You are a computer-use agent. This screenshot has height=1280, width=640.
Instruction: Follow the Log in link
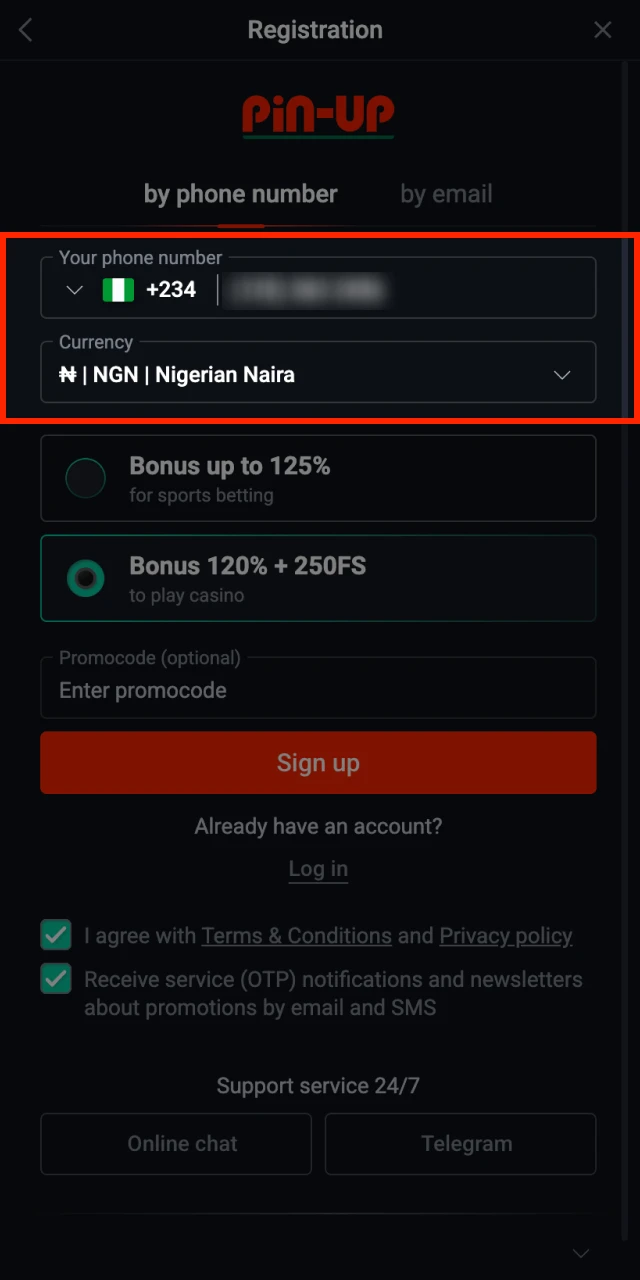point(318,869)
